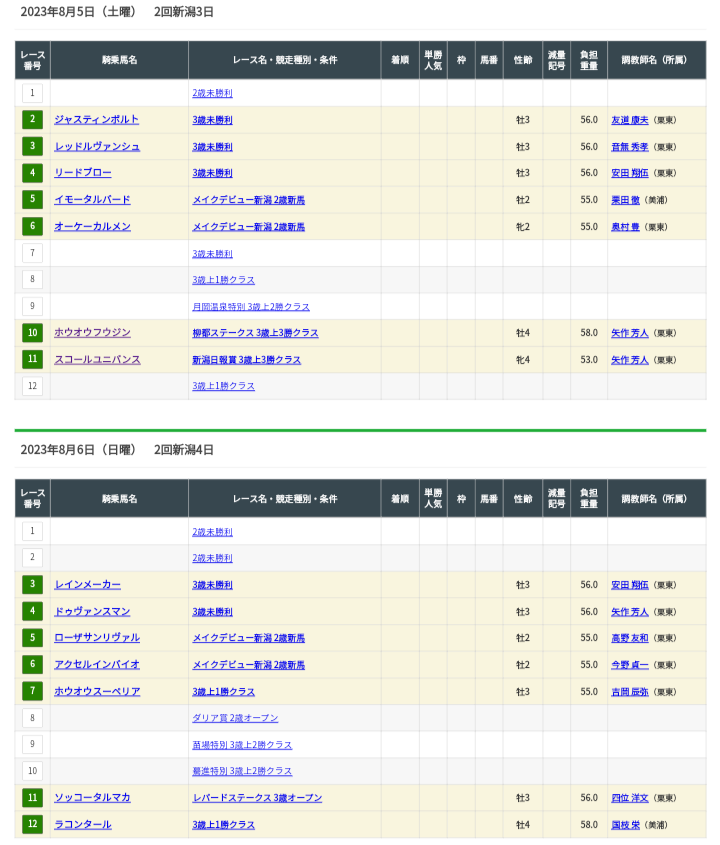720x845 pixels.
Task: Open race 柳都ステークス 3歳上3勝クラス
Action: click(255, 333)
